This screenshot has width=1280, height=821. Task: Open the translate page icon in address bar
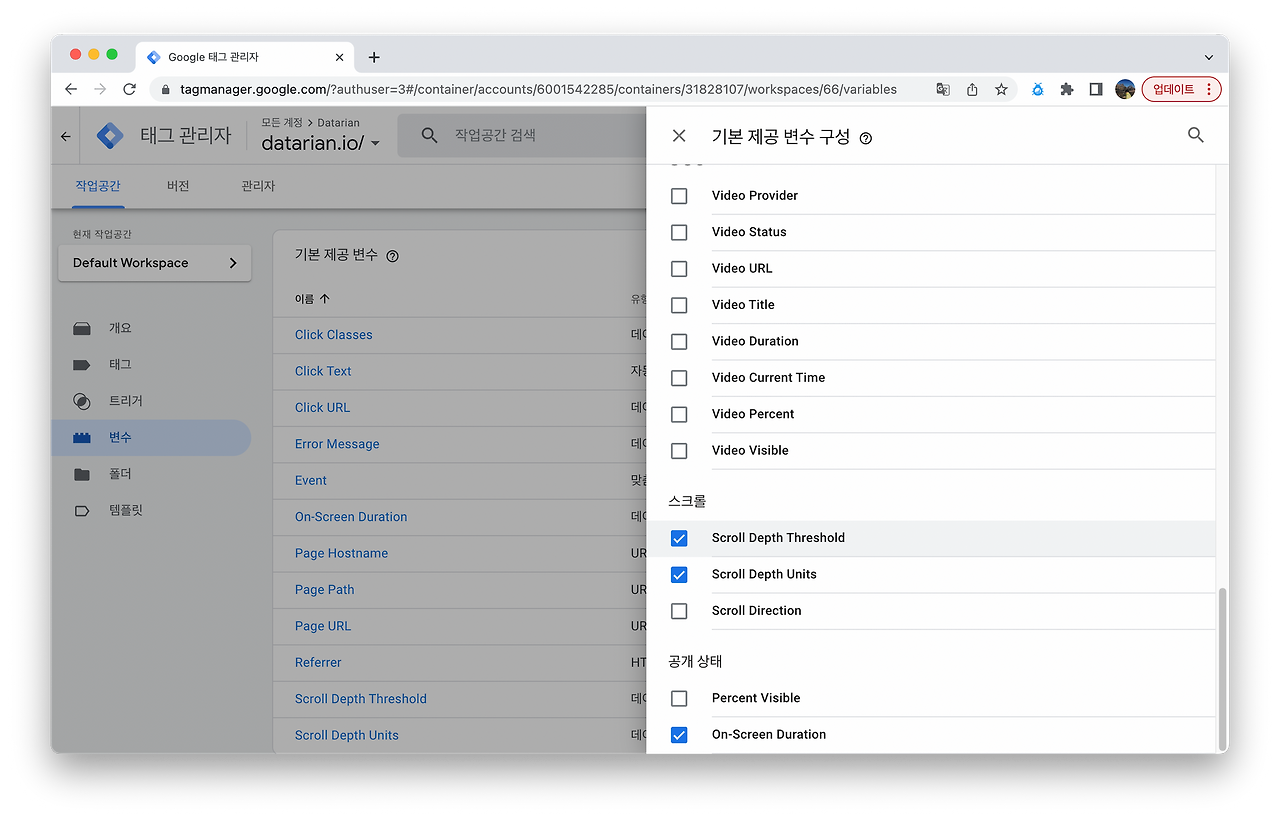click(x=943, y=89)
